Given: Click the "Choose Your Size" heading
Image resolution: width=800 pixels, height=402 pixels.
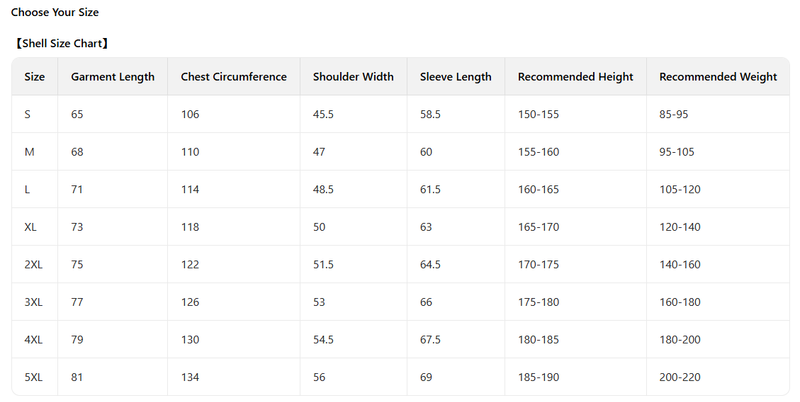Looking at the screenshot, I should 55,13.
